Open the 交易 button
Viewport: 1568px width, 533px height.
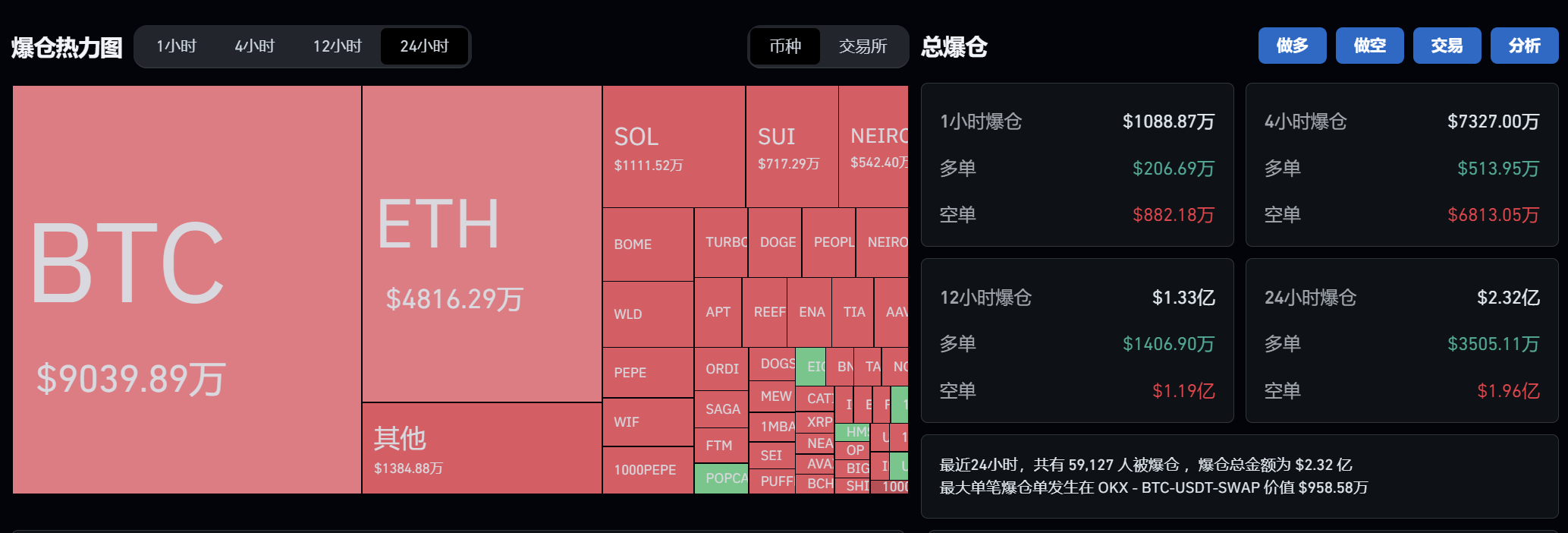[1447, 46]
